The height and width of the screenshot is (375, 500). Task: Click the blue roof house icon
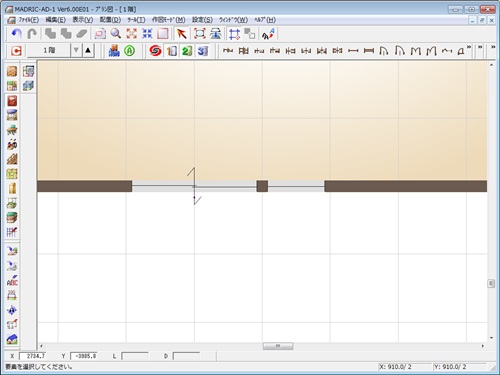pos(12,339)
